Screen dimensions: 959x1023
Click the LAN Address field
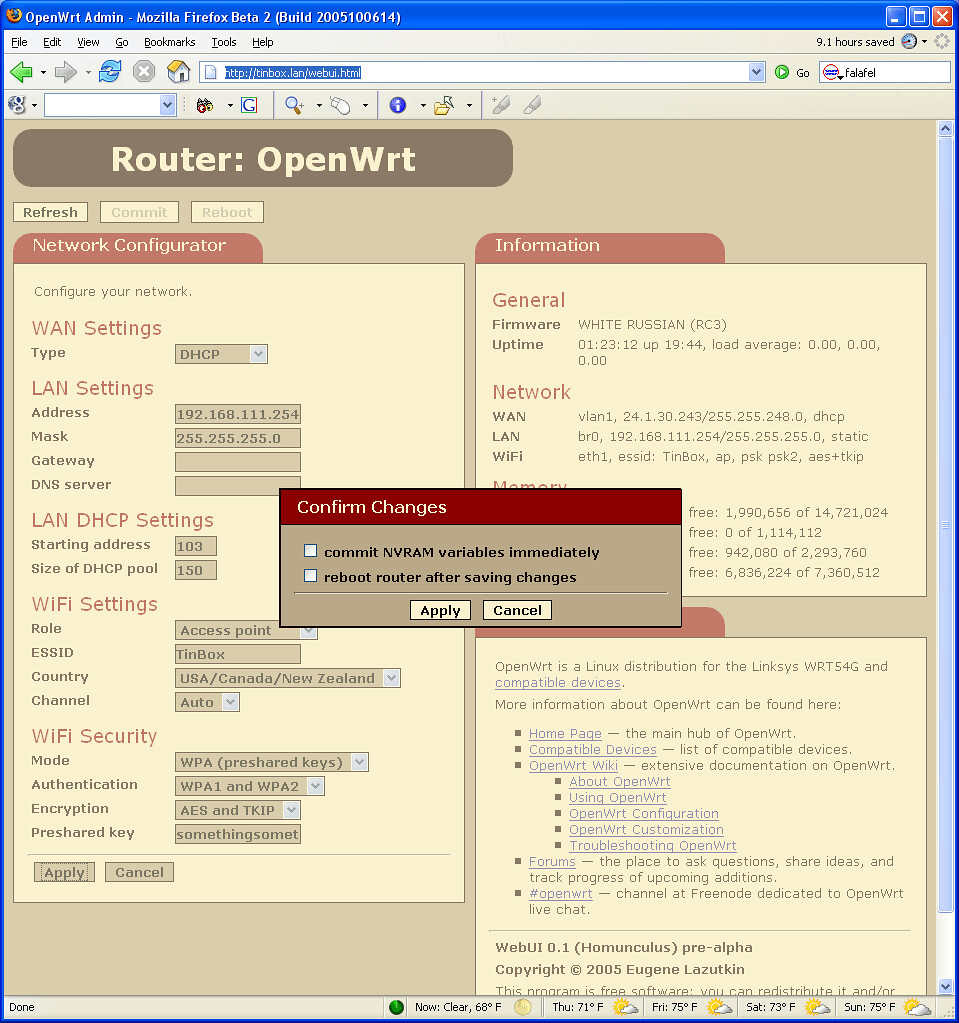tap(237, 414)
